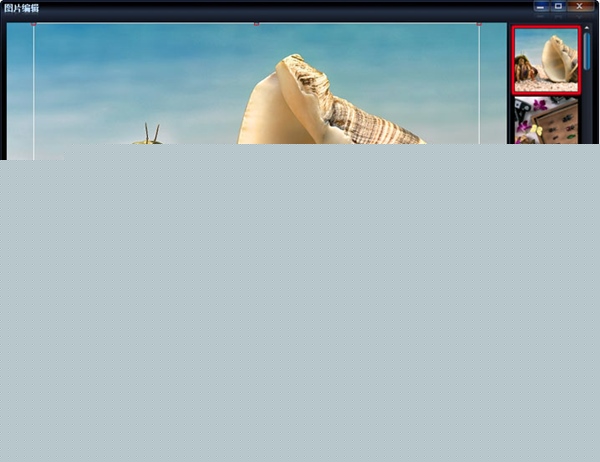Select the seashell thumbnail with red border

[x=546, y=60]
